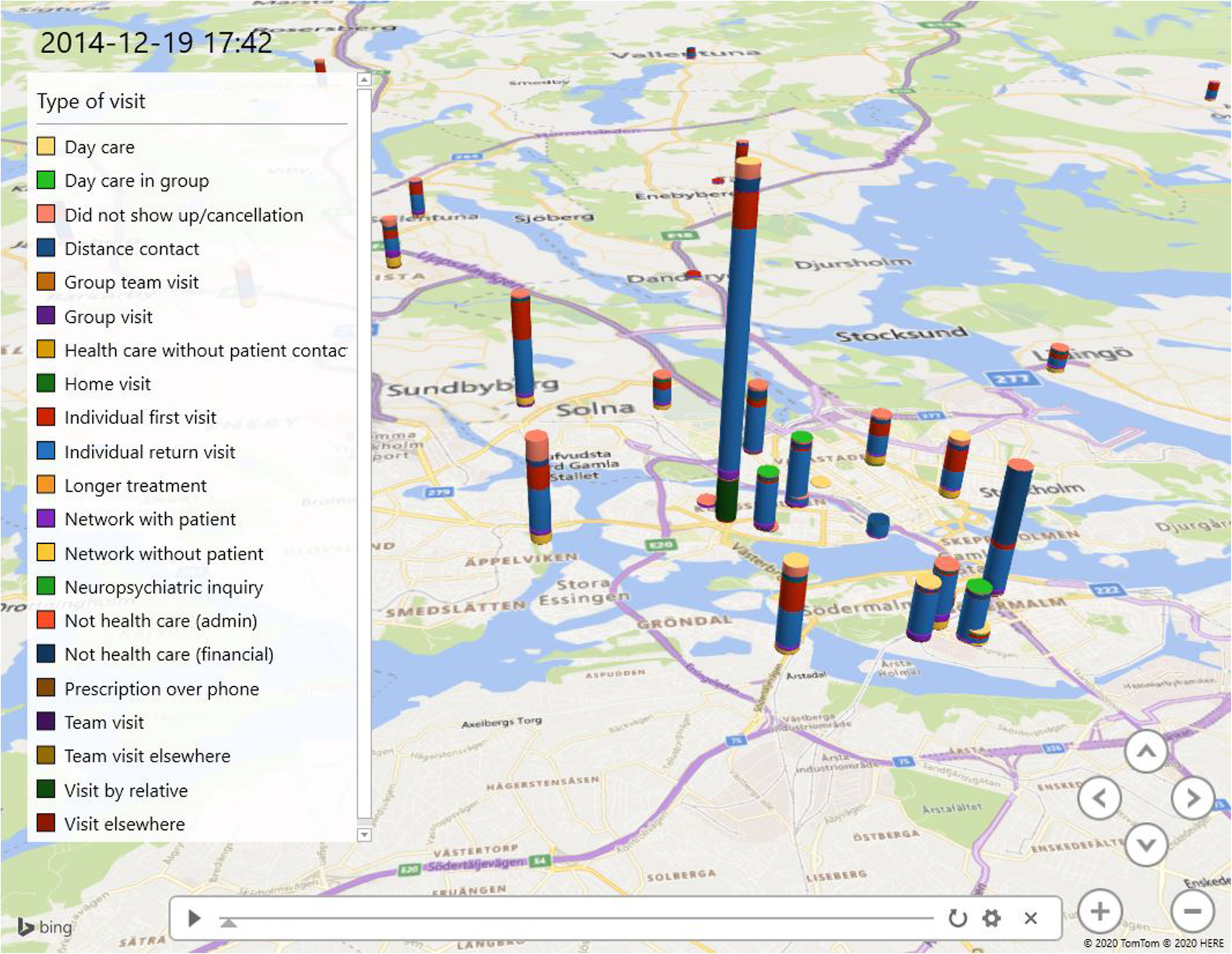Click Not health care (admin) swatch
Image resolution: width=1232 pixels, height=954 pixels.
pos(46,620)
